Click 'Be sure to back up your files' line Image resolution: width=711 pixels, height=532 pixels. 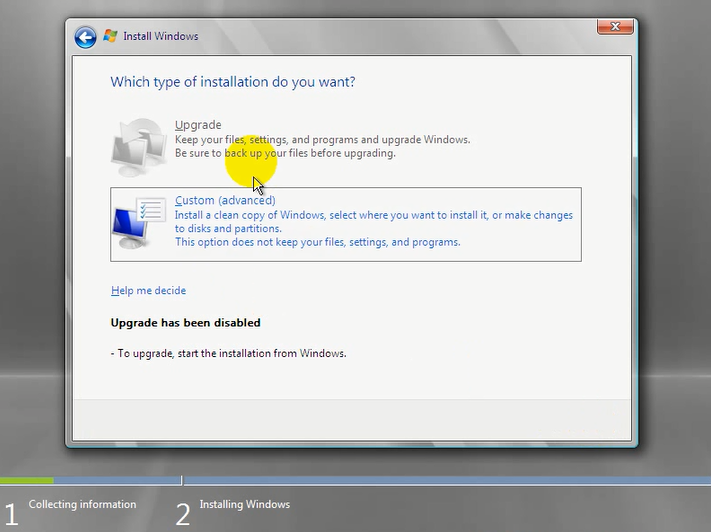(285, 153)
